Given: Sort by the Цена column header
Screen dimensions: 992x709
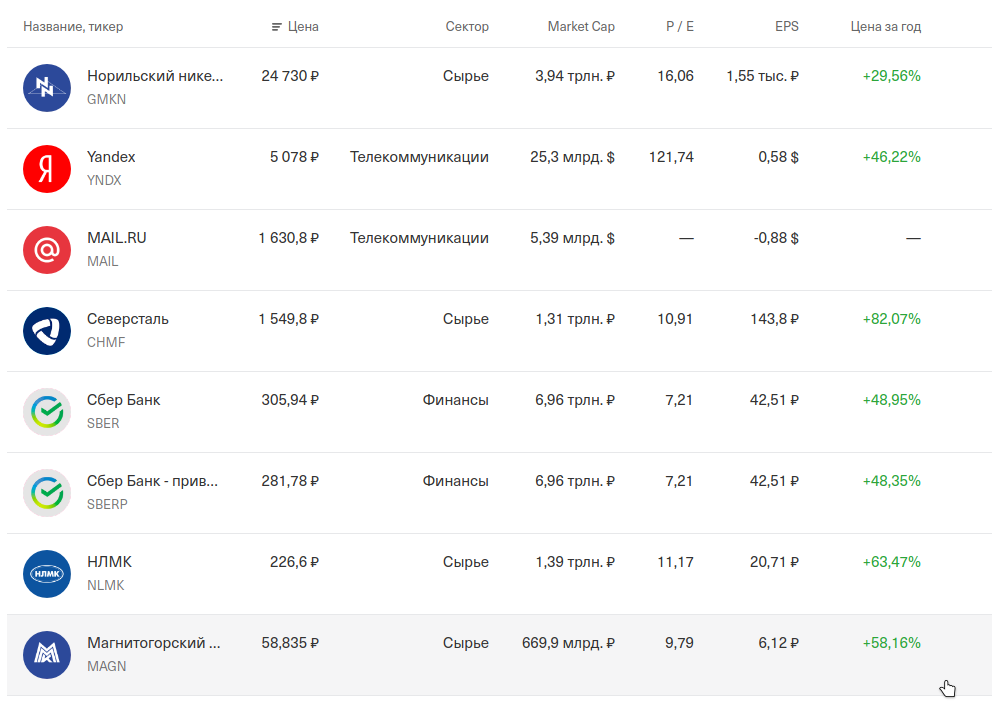Looking at the screenshot, I should [x=303, y=27].
